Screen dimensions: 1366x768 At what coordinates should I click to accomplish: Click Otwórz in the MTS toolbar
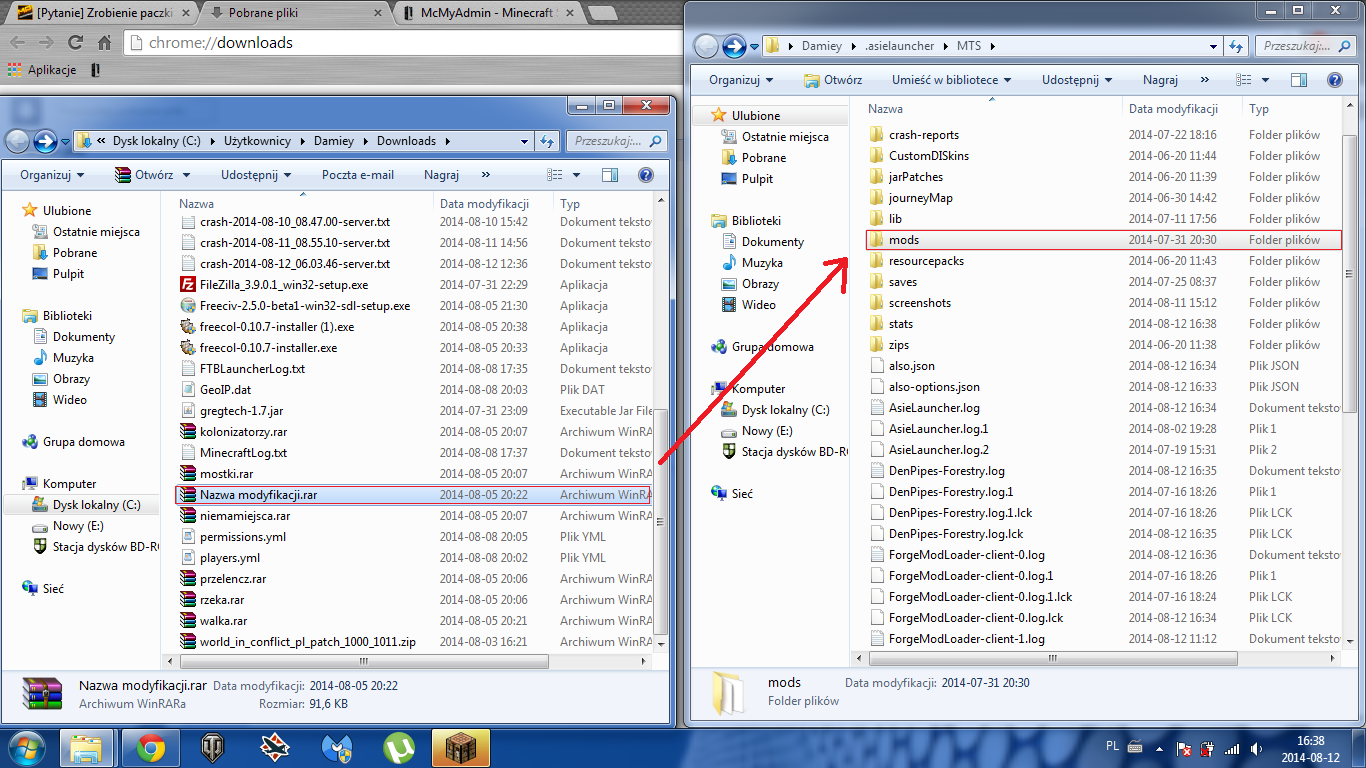pyautogui.click(x=832, y=80)
